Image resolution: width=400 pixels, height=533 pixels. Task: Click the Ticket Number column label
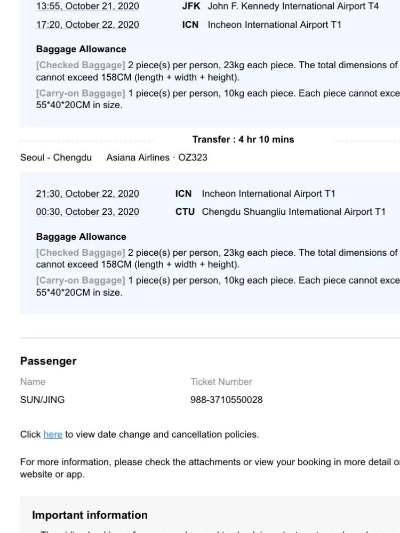221,382
